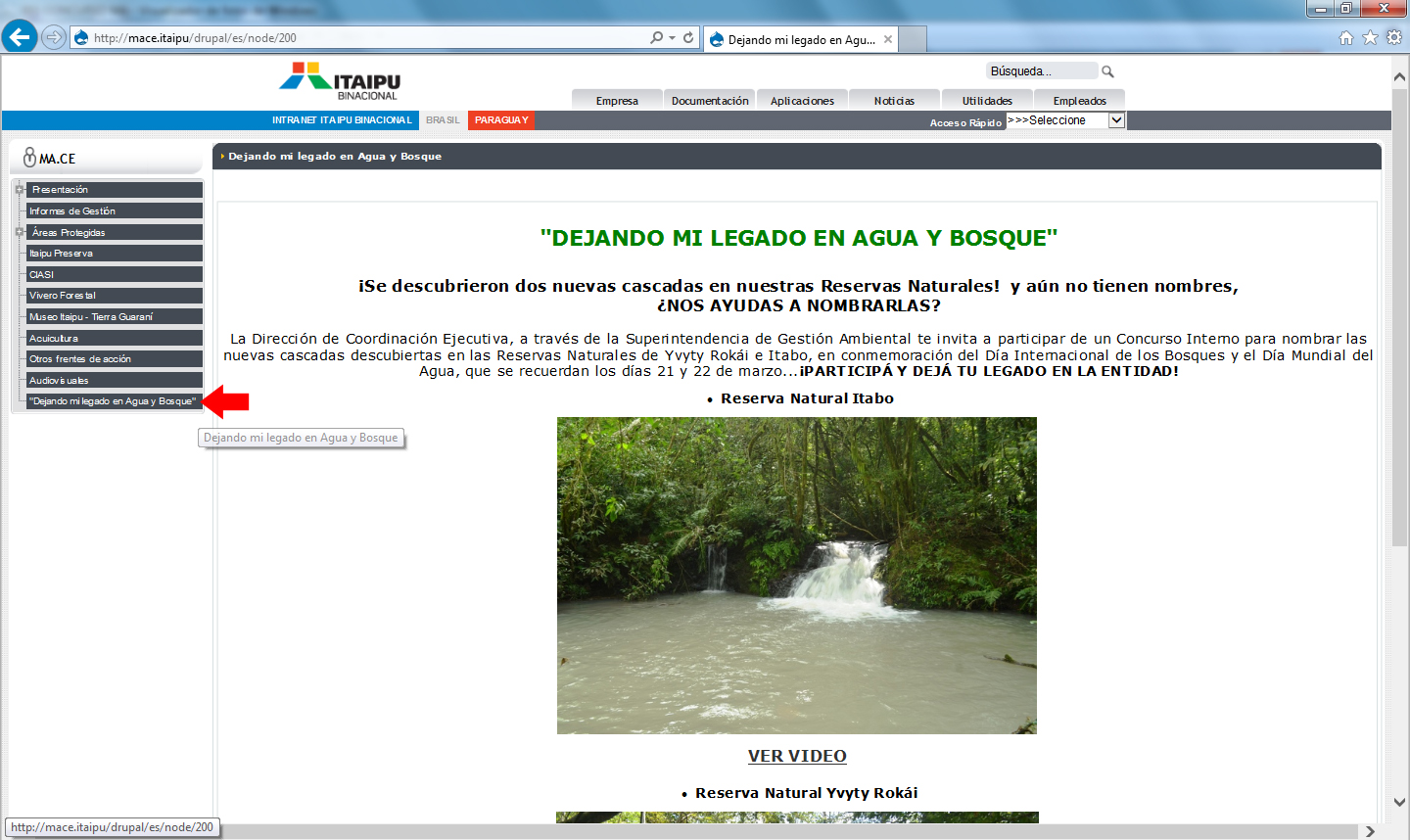
Task: Refresh the page with the reload icon
Action: click(688, 37)
